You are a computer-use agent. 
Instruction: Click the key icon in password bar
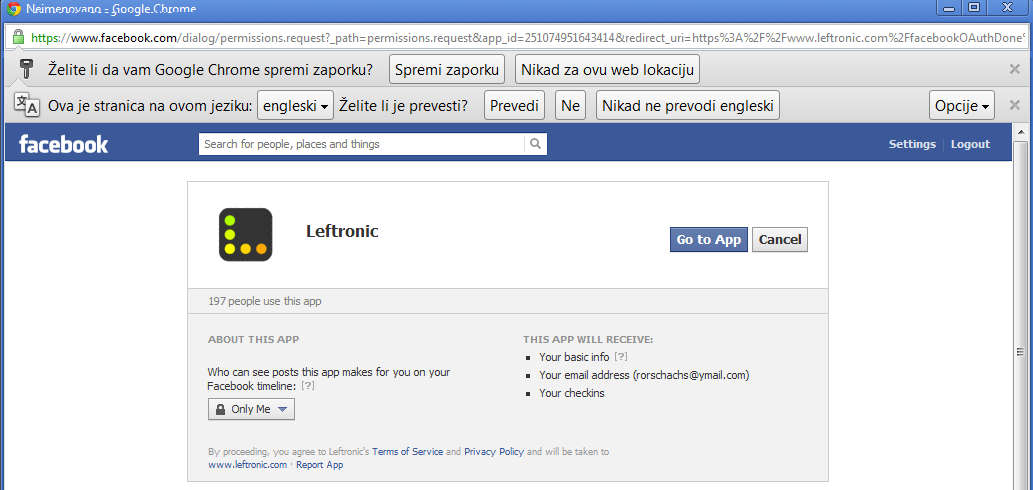point(26,69)
